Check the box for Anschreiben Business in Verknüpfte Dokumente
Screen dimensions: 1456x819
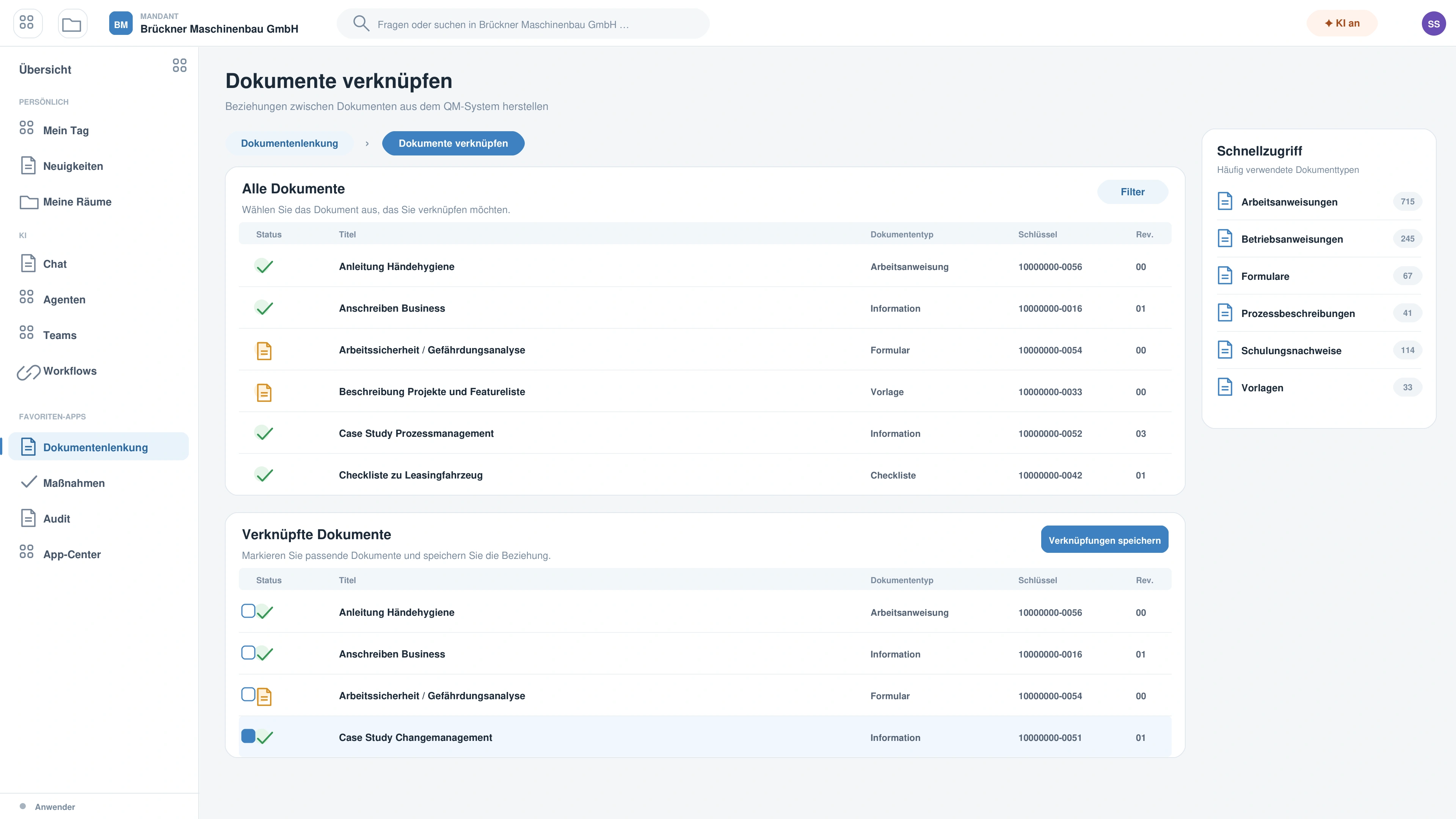[x=248, y=652]
